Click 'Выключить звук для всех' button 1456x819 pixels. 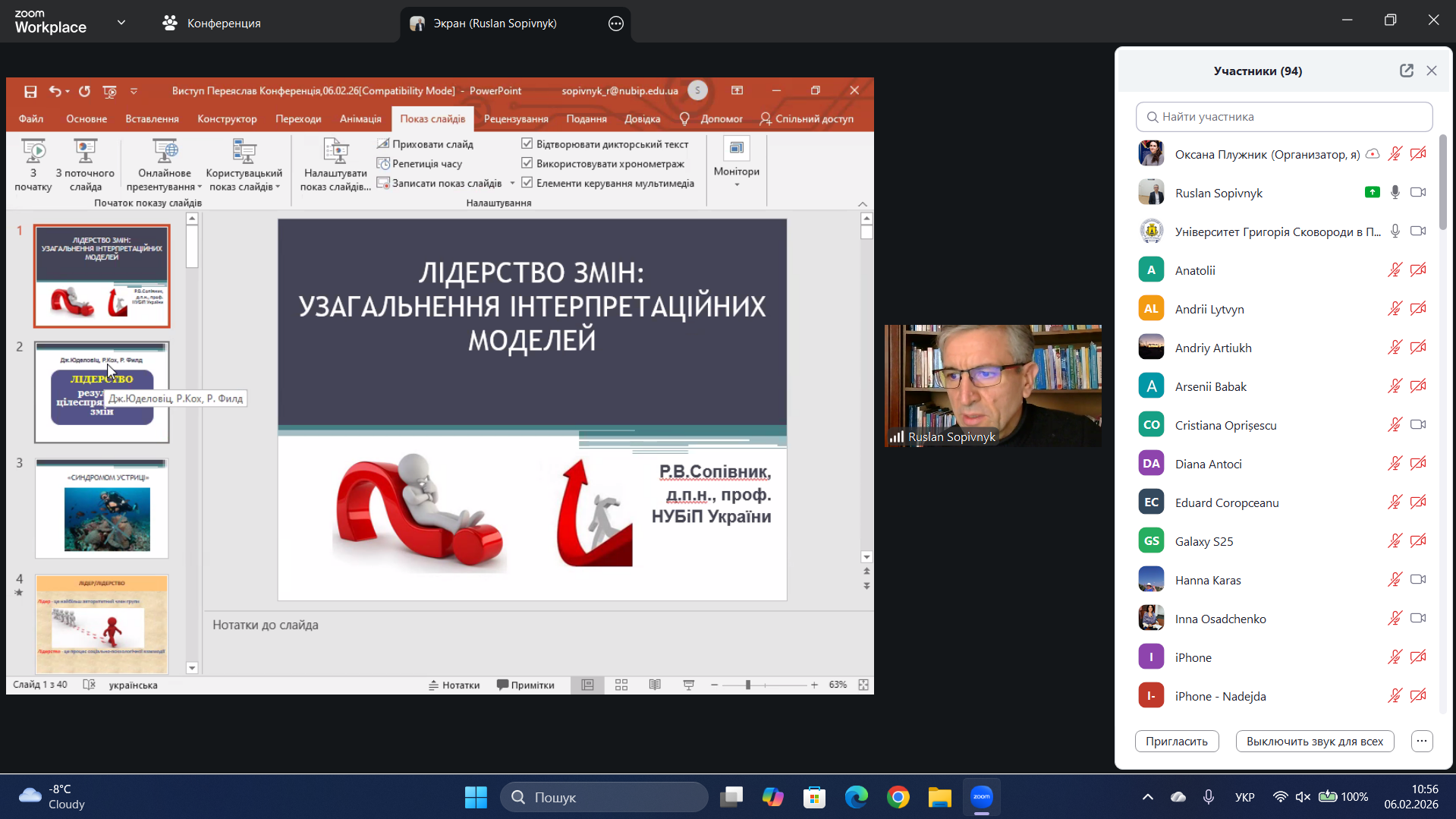pos(1314,742)
